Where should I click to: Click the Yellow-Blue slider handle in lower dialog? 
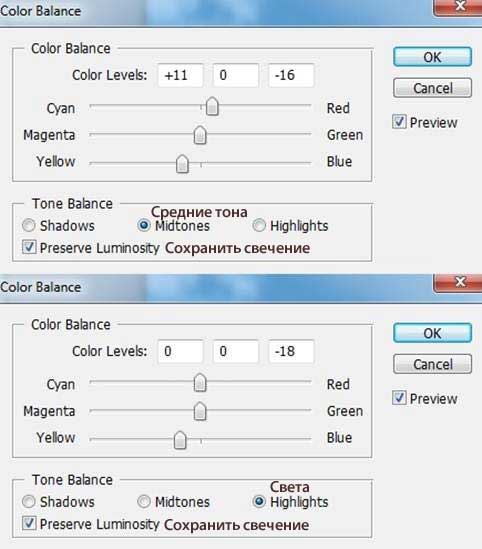[180, 440]
